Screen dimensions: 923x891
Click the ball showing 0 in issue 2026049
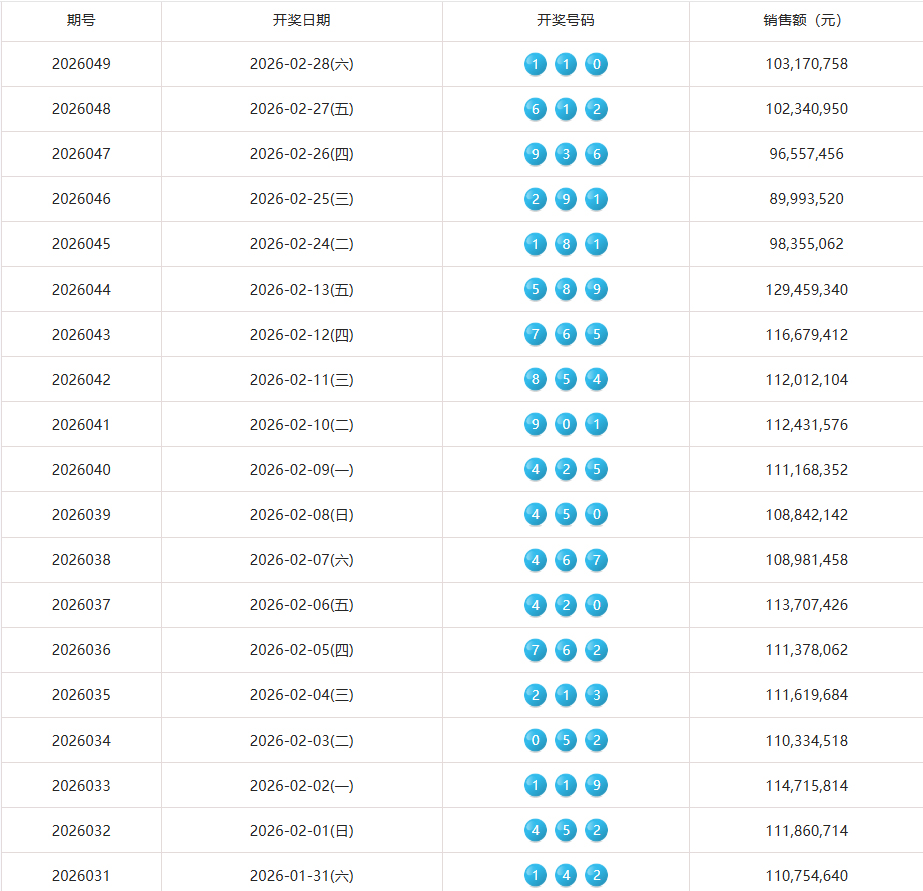(596, 65)
